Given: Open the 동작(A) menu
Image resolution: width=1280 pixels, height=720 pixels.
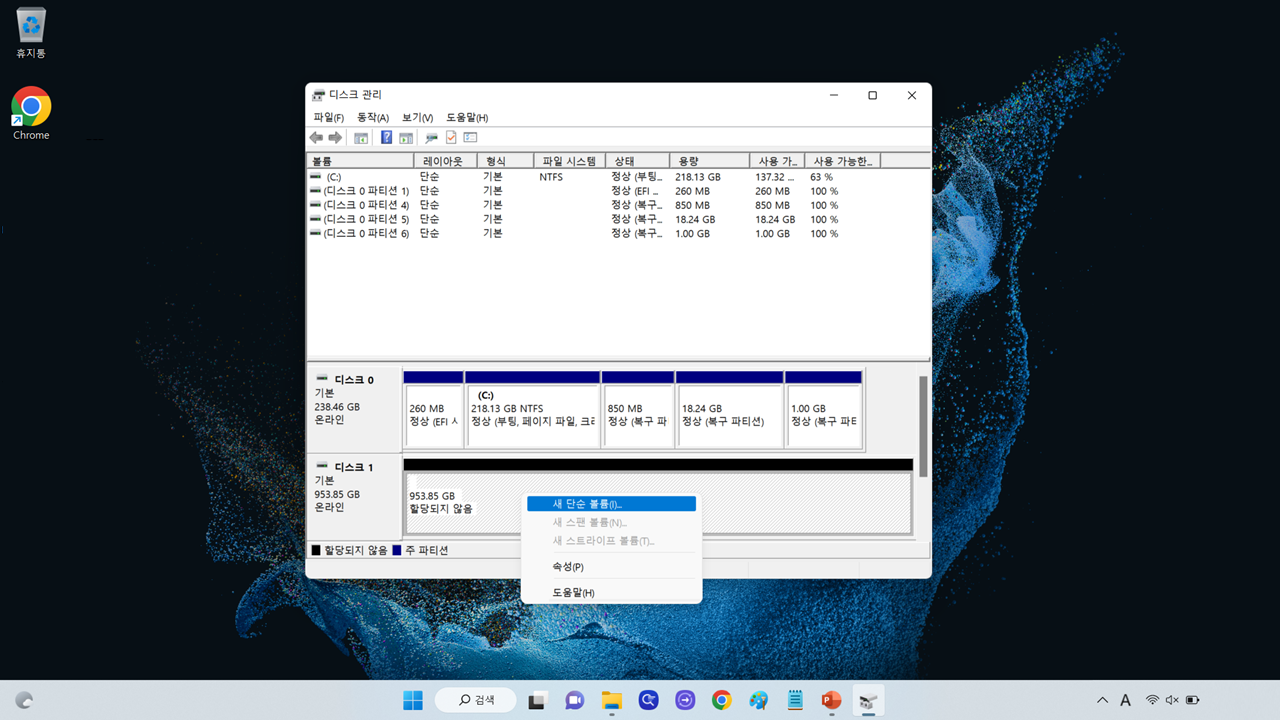Looking at the screenshot, I should point(372,117).
